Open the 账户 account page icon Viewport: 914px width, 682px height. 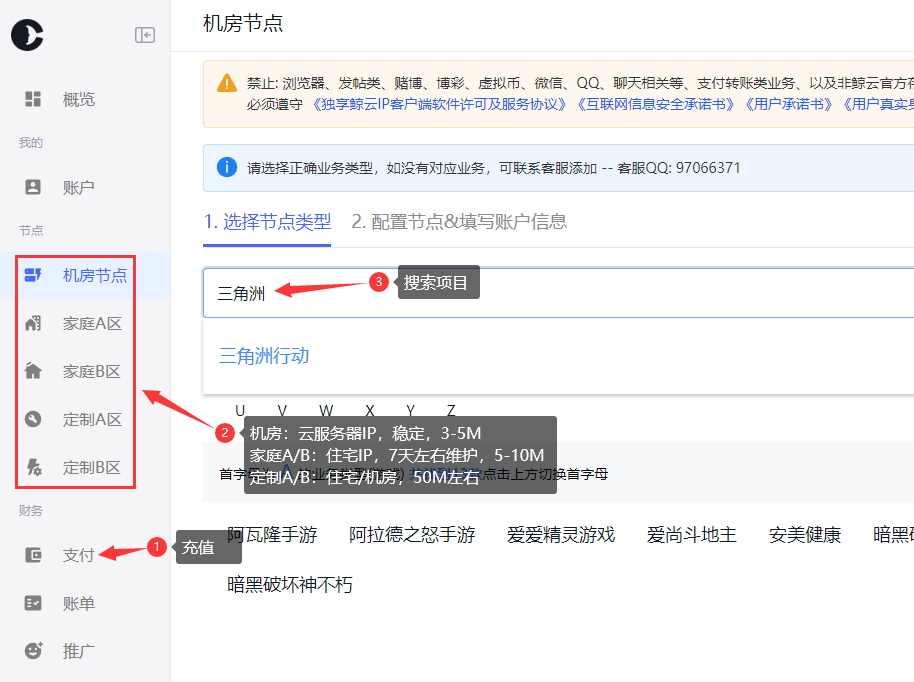click(x=34, y=186)
